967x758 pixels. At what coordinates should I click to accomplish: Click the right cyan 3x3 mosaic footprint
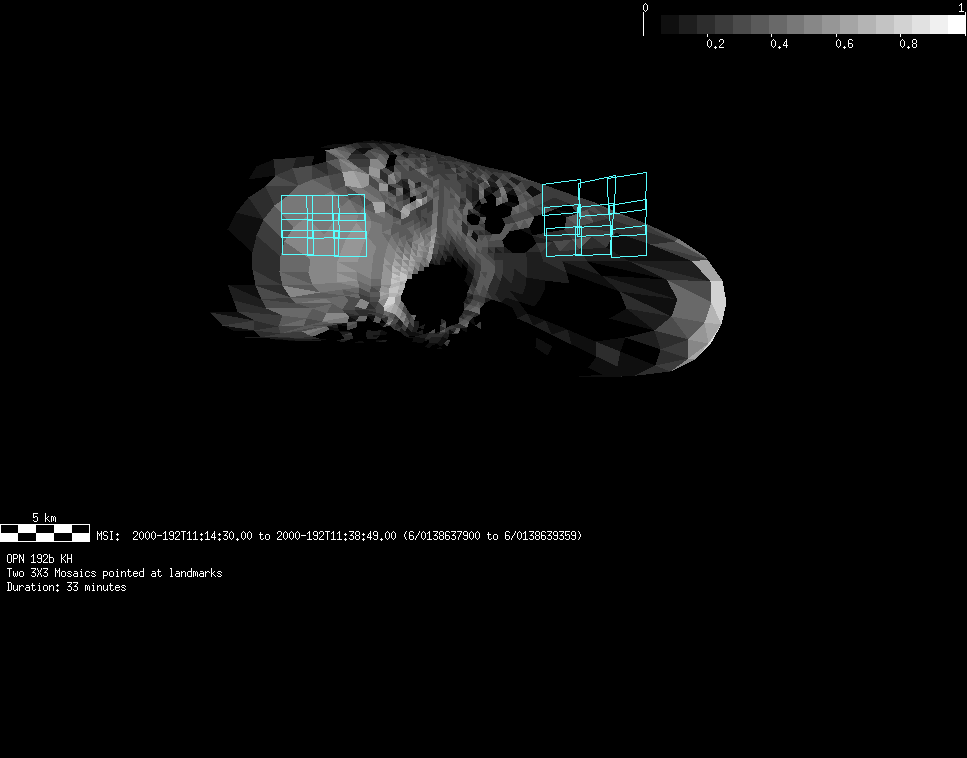click(x=595, y=216)
